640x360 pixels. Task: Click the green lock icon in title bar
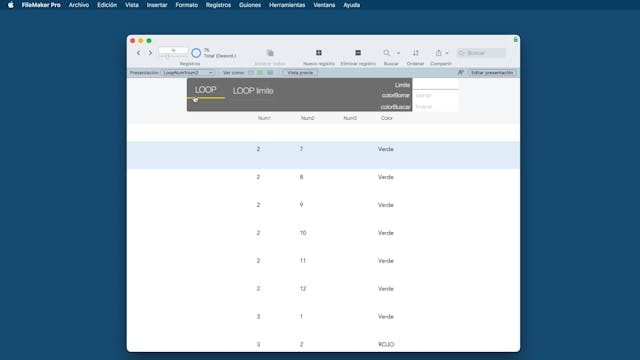click(516, 40)
